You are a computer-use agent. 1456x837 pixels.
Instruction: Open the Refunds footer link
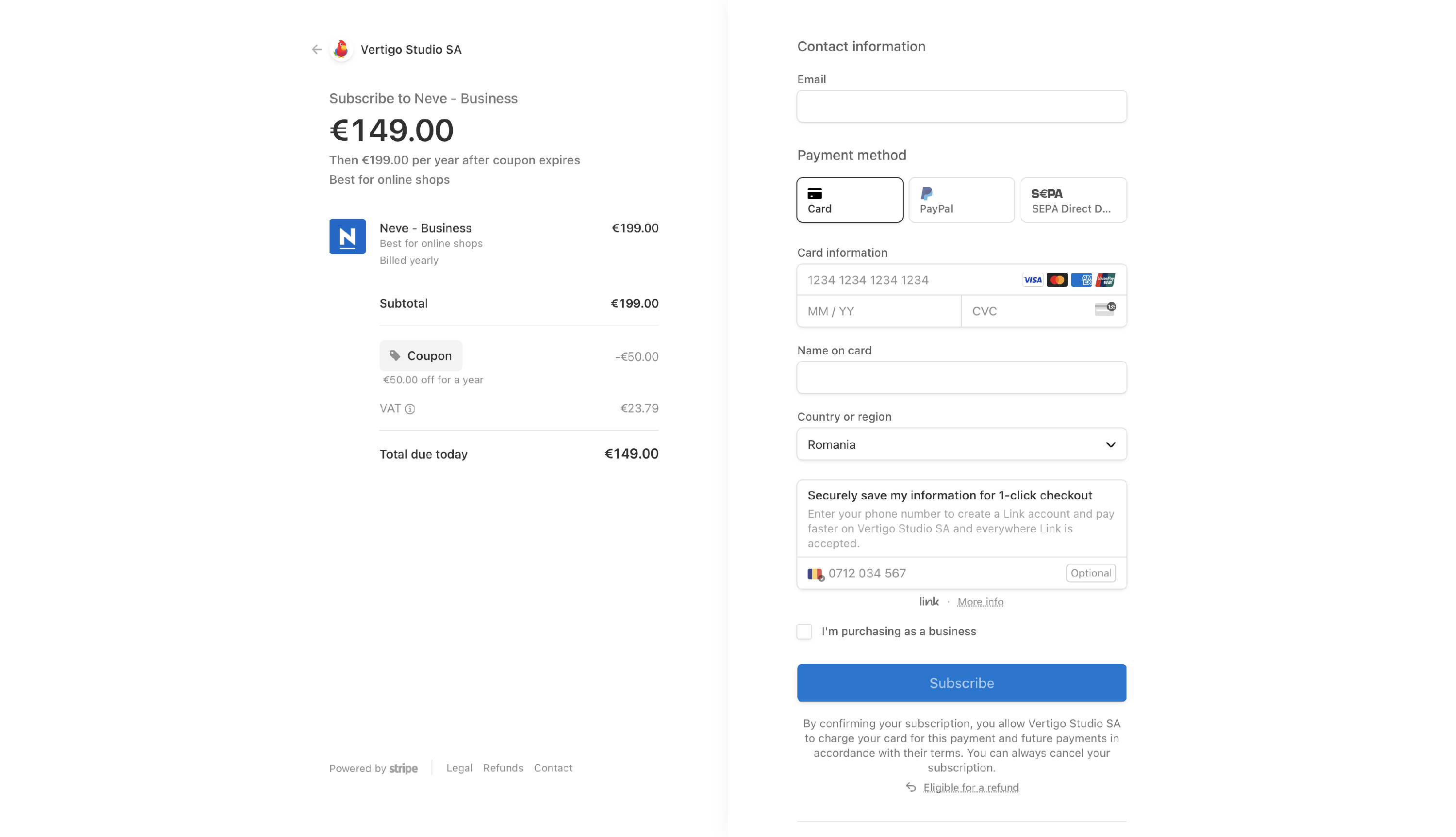coord(503,768)
